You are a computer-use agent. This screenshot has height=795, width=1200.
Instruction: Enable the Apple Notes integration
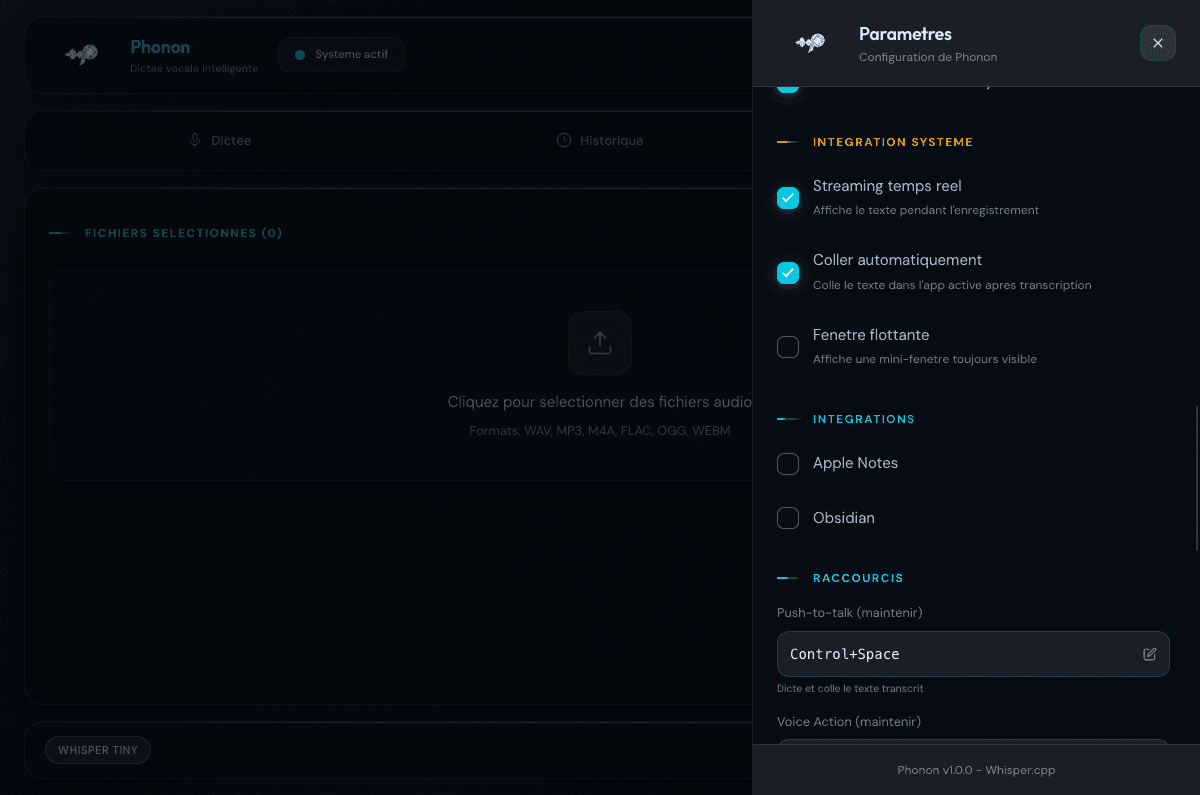(788, 464)
